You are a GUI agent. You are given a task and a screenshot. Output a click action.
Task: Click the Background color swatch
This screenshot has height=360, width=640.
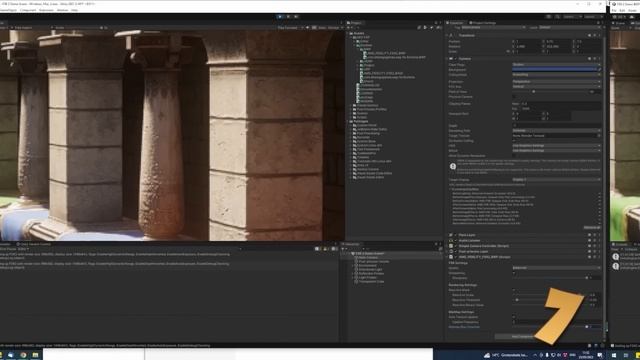point(554,69)
